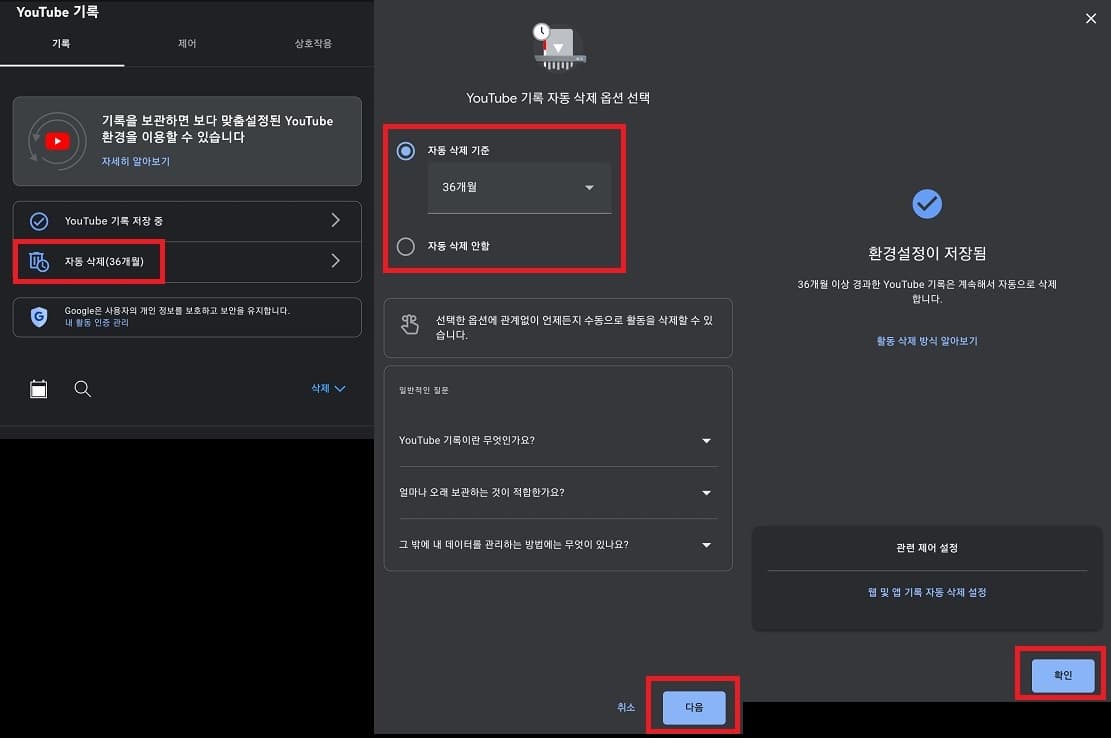Click the YouTube 기록 자동 삭제 옵션 선택 title
This screenshot has width=1111, height=738.
coord(558,98)
